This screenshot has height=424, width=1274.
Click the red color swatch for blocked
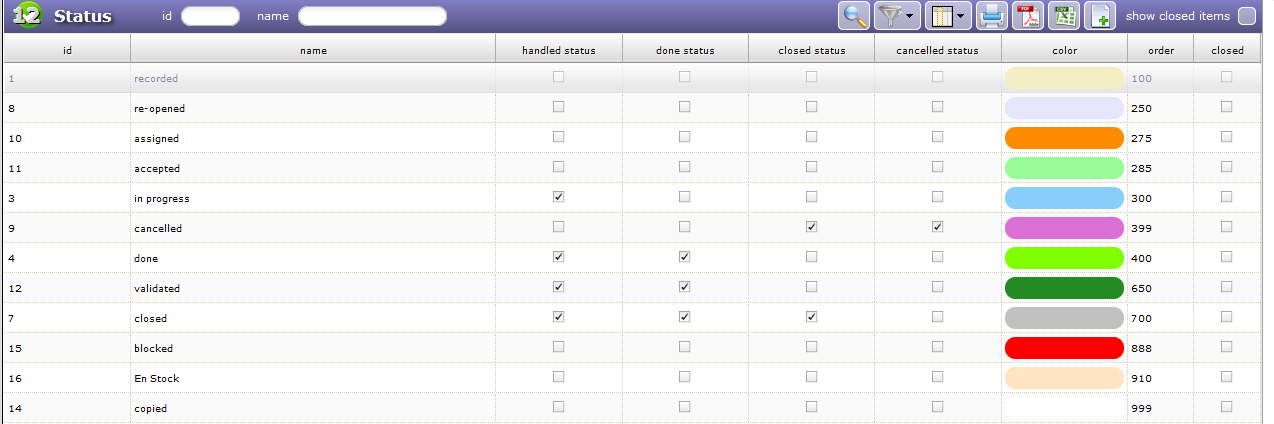(x=1064, y=348)
